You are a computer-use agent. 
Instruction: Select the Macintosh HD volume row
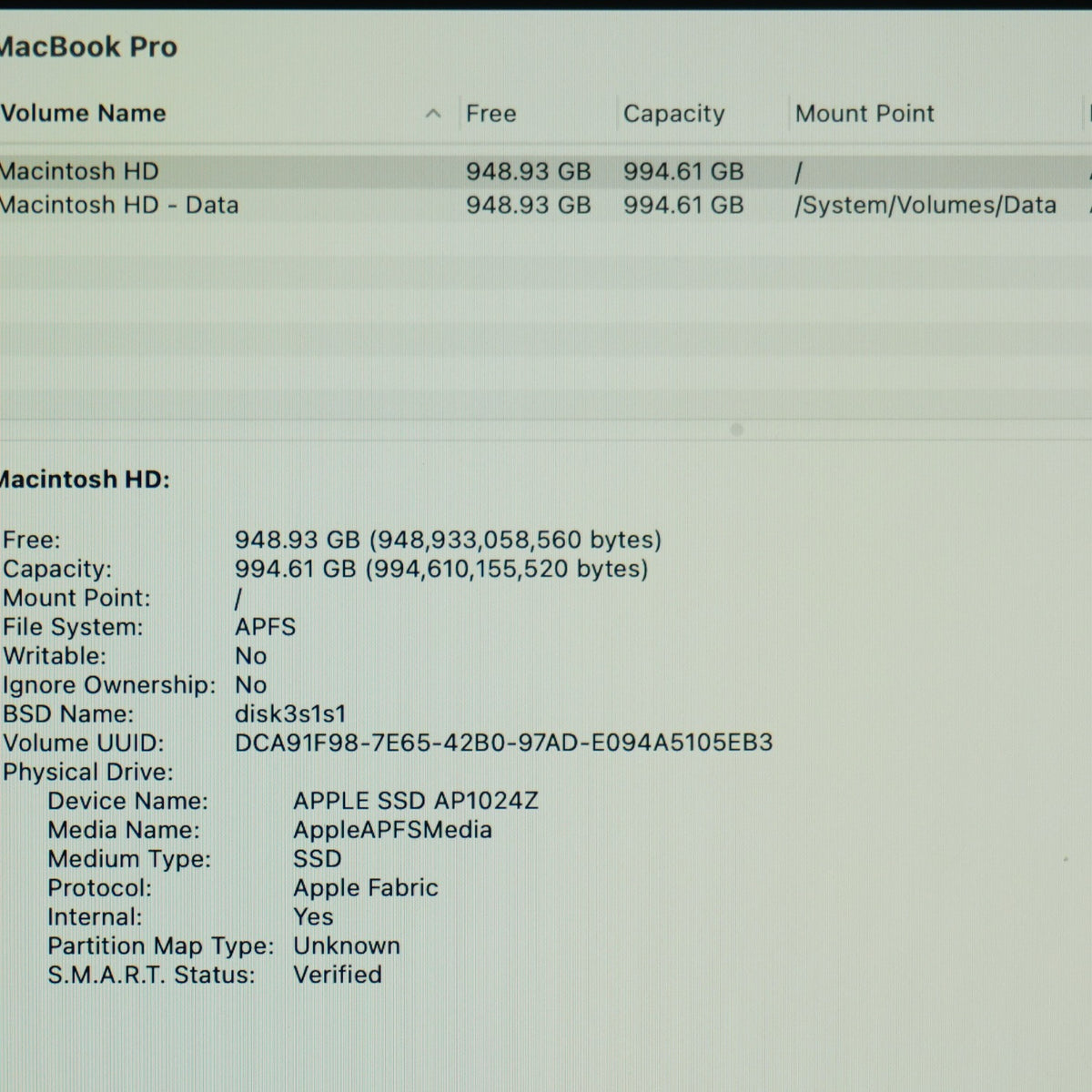(x=546, y=171)
